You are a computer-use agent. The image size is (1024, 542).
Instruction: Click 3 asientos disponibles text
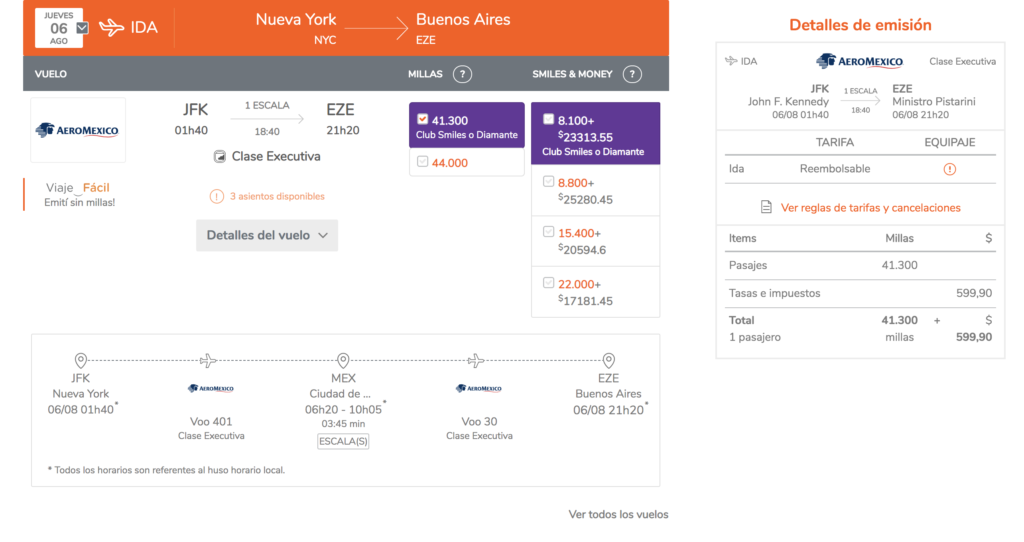(277, 197)
